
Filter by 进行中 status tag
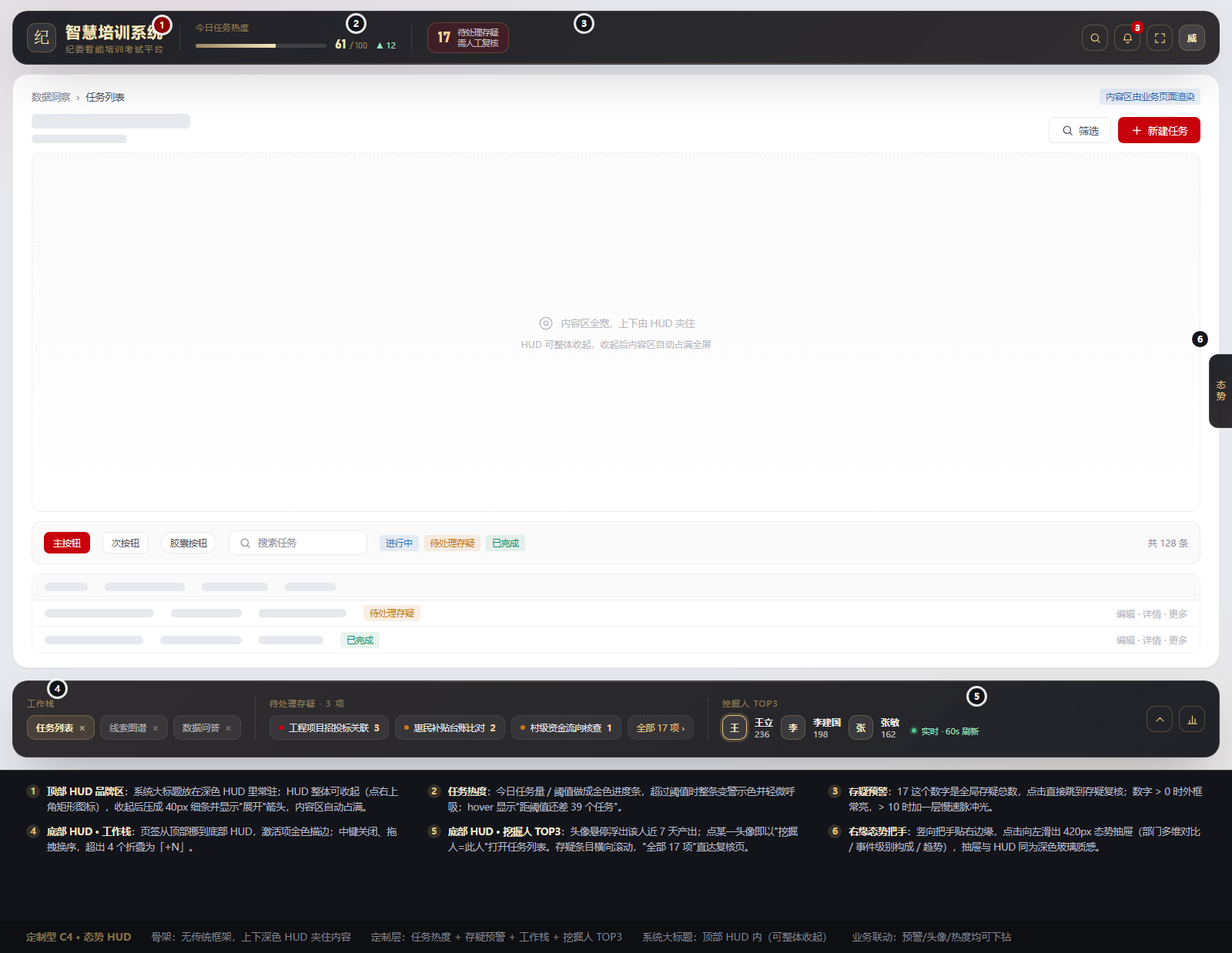(399, 543)
